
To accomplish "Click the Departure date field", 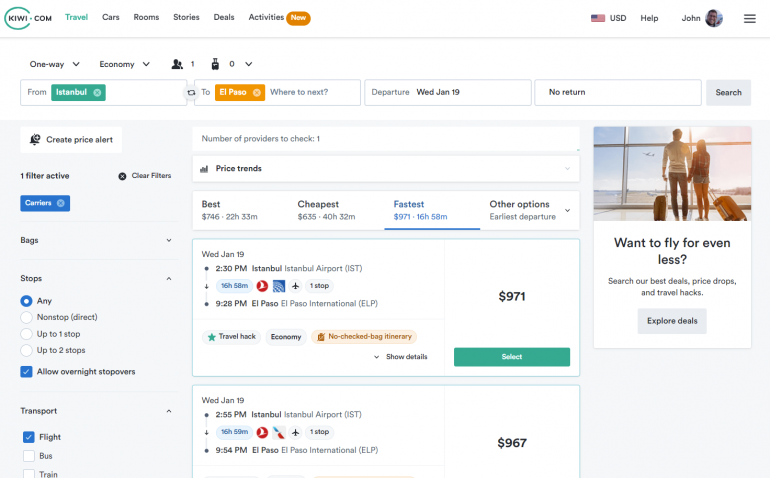I will (x=447, y=93).
